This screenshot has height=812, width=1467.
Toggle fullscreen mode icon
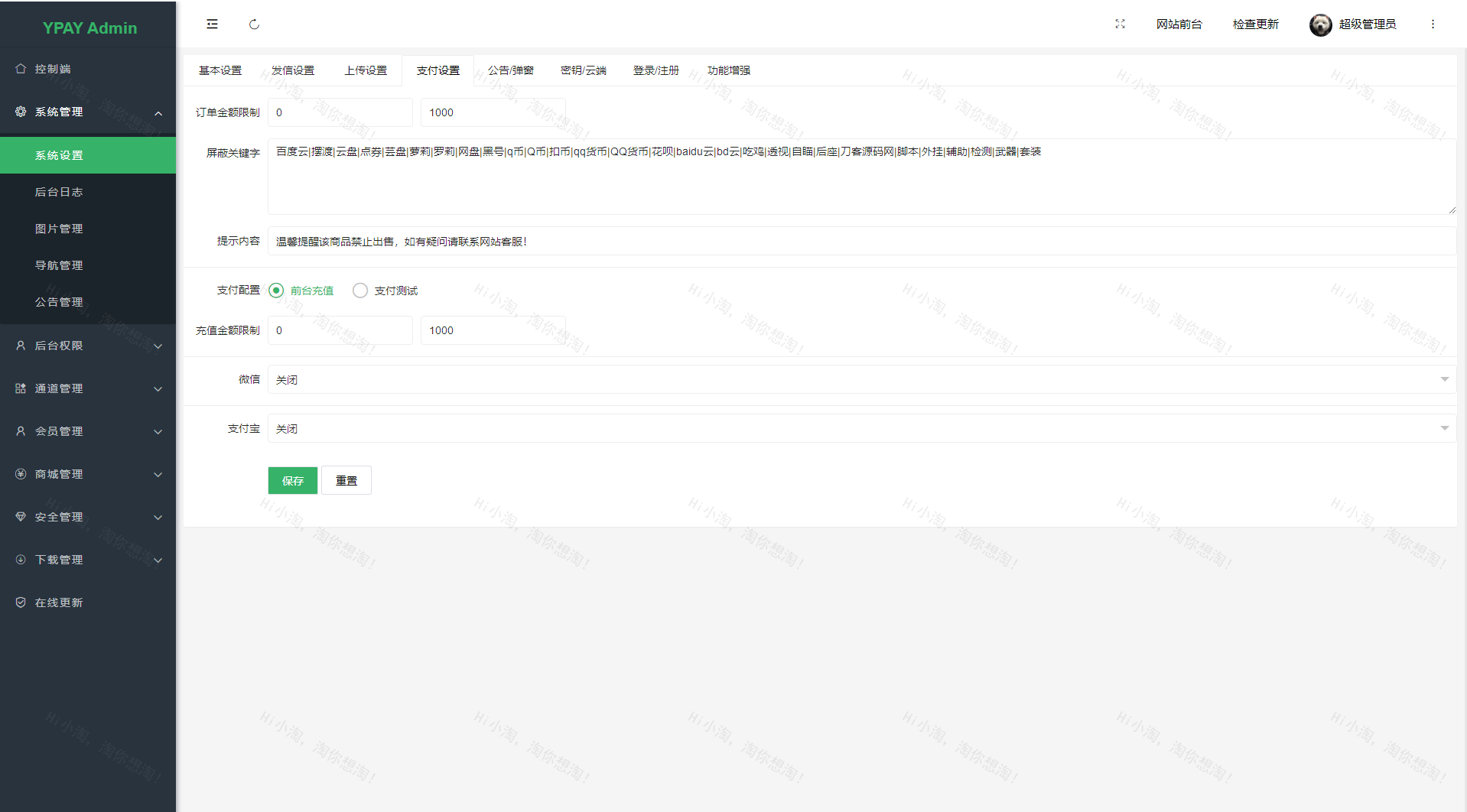coord(1120,24)
